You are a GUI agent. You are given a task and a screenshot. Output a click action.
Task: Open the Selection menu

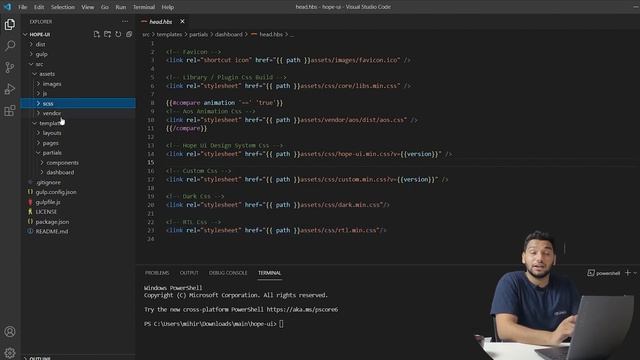pos(62,7)
